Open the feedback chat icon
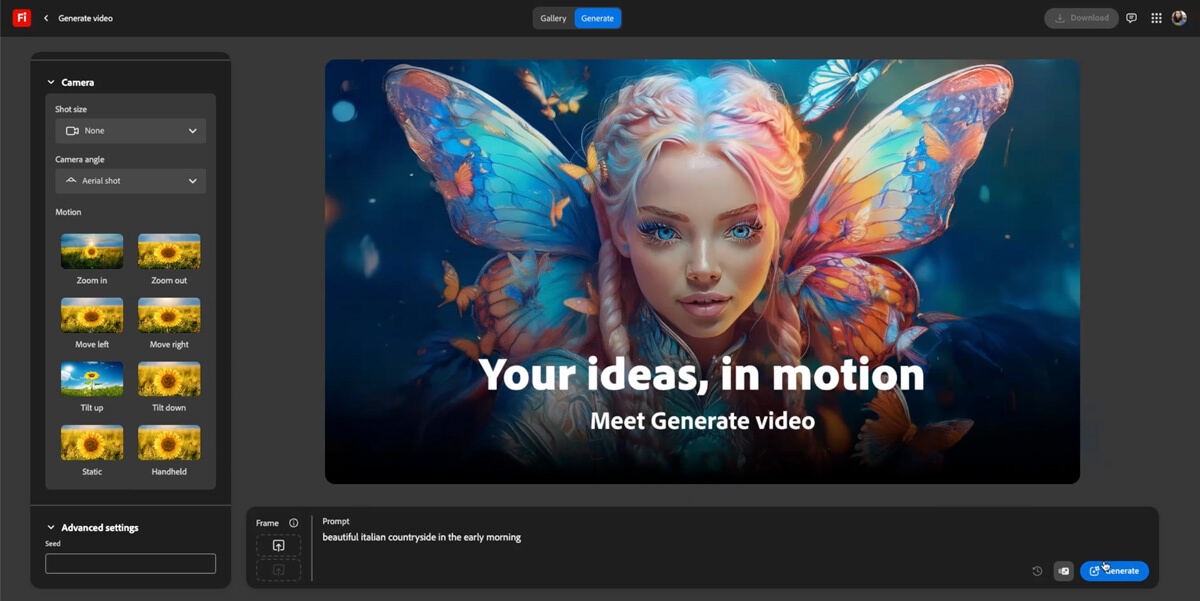The image size is (1200, 601). tap(1131, 18)
